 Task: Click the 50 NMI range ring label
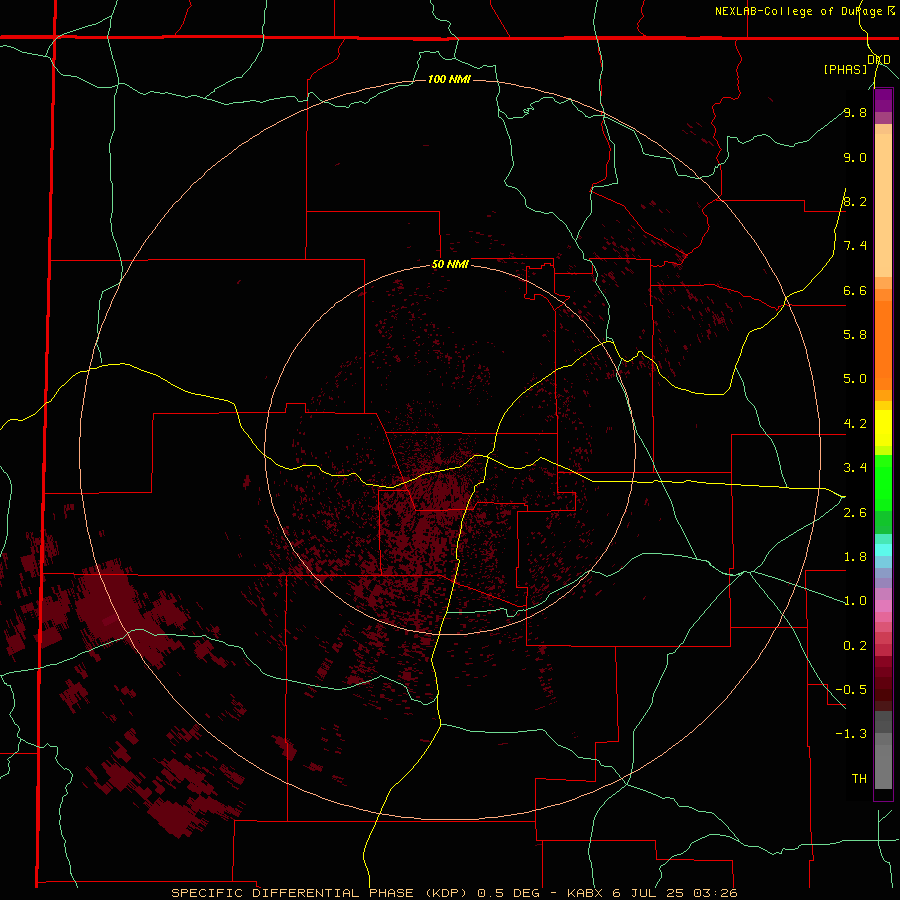coord(450,264)
